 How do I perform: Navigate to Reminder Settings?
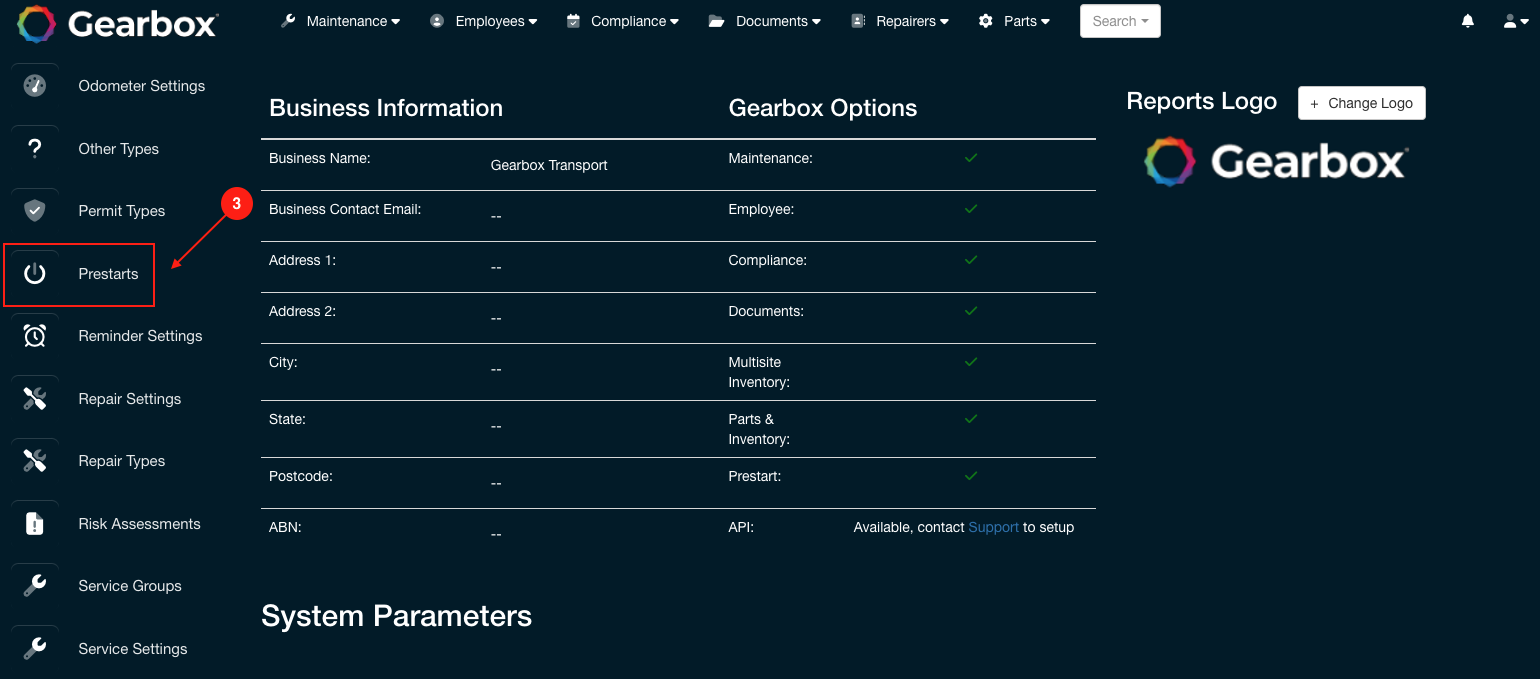[x=141, y=336]
